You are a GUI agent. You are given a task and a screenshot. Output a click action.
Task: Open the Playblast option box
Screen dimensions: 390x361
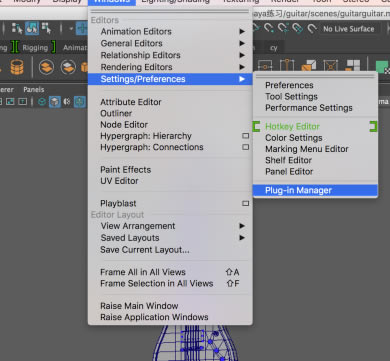tap(246, 203)
